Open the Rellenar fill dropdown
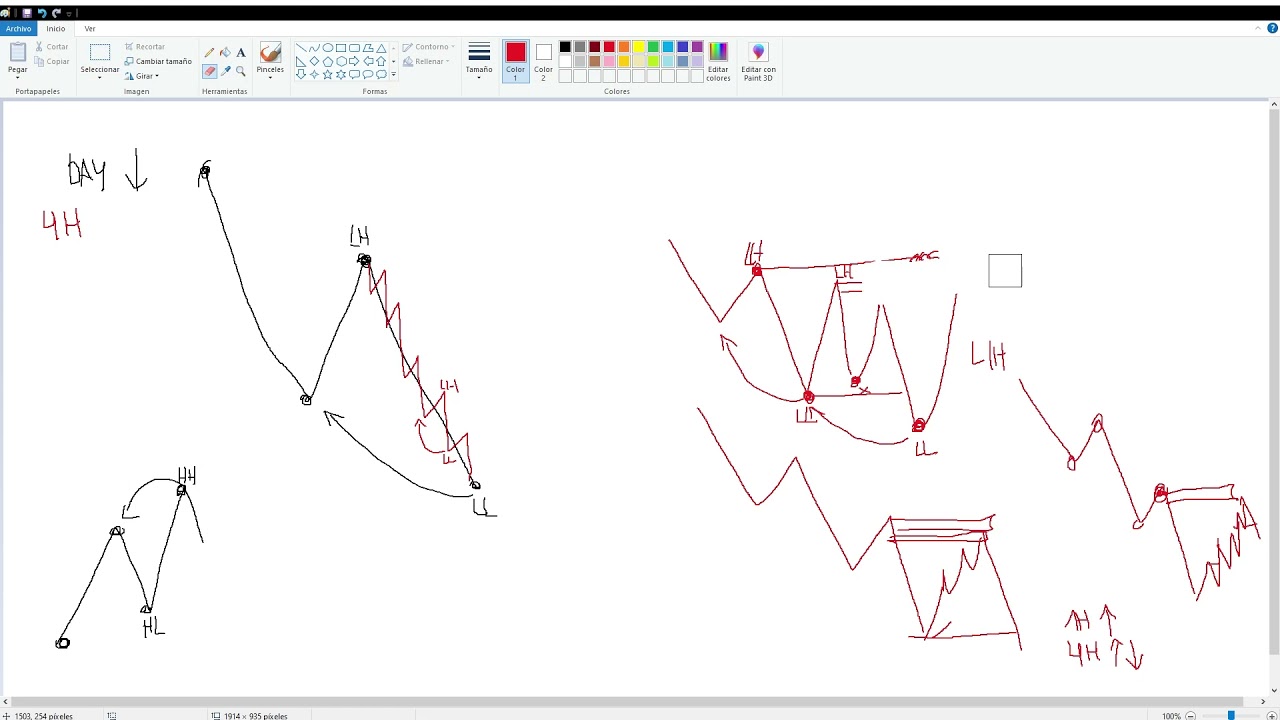Screen dimensions: 1280x720 coord(426,62)
